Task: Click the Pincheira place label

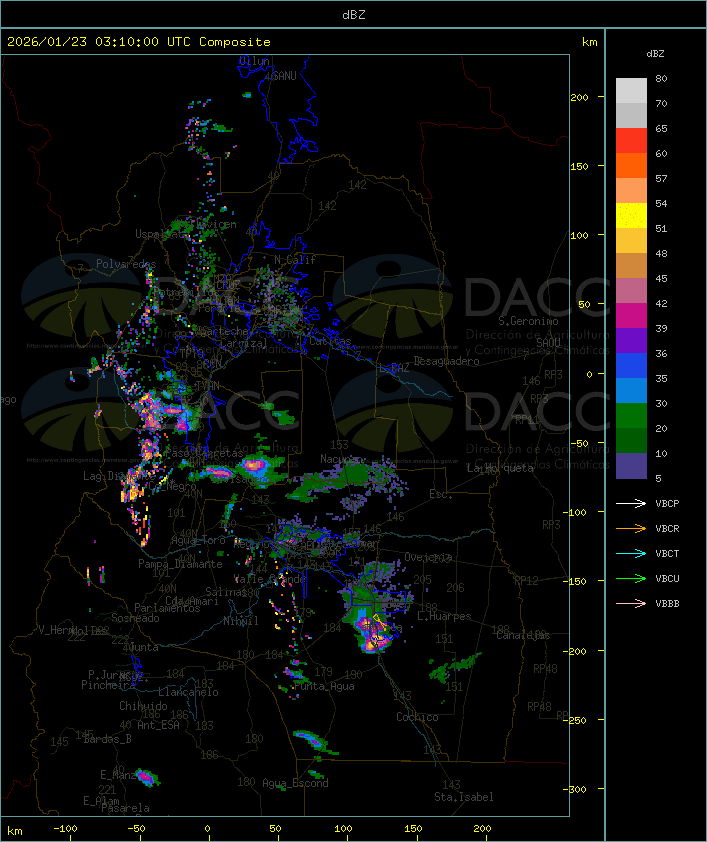Action: (x=108, y=685)
